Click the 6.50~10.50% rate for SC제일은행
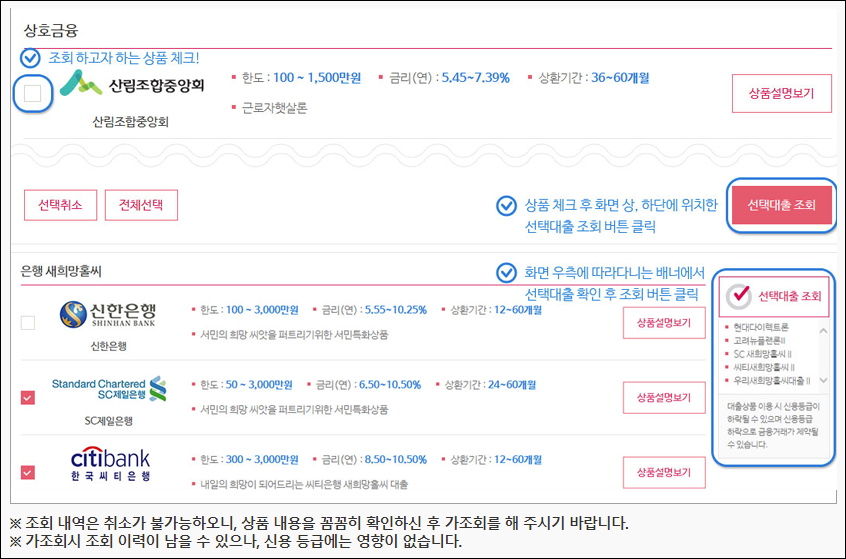 390,385
